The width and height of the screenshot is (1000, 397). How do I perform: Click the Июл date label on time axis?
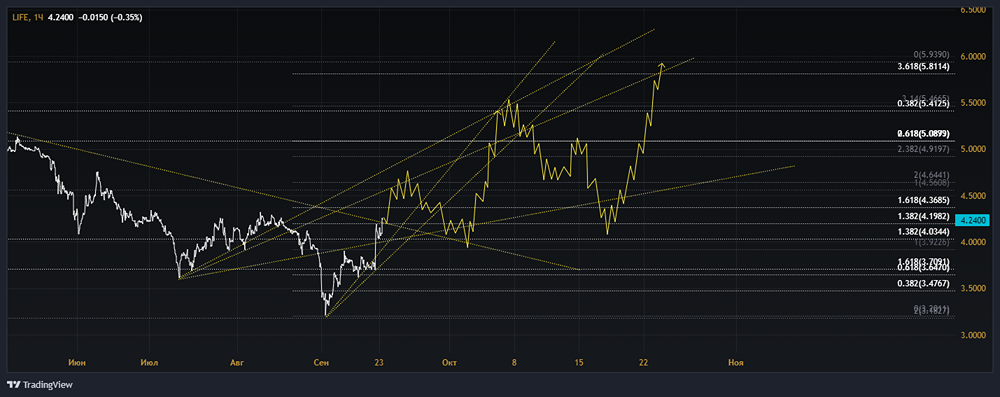pos(149,363)
